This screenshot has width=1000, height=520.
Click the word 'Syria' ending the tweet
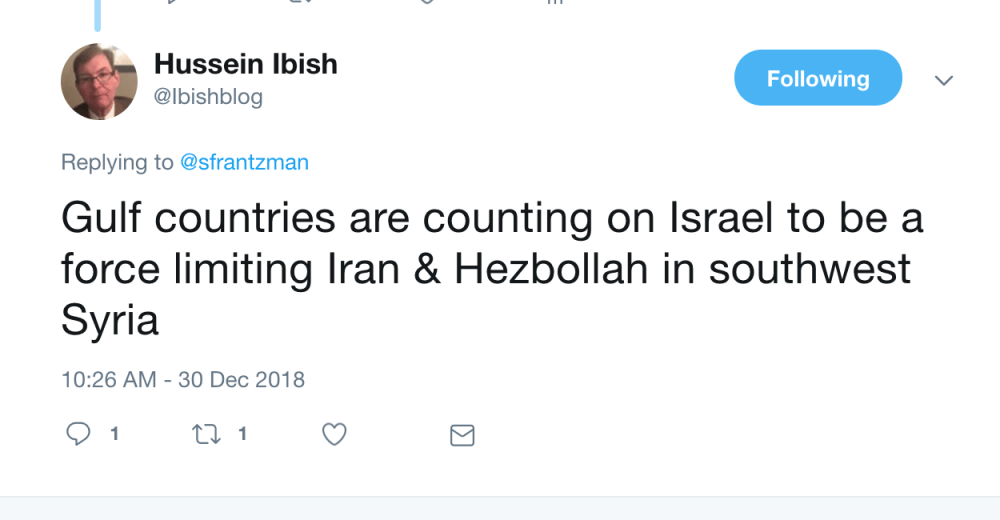tap(110, 321)
